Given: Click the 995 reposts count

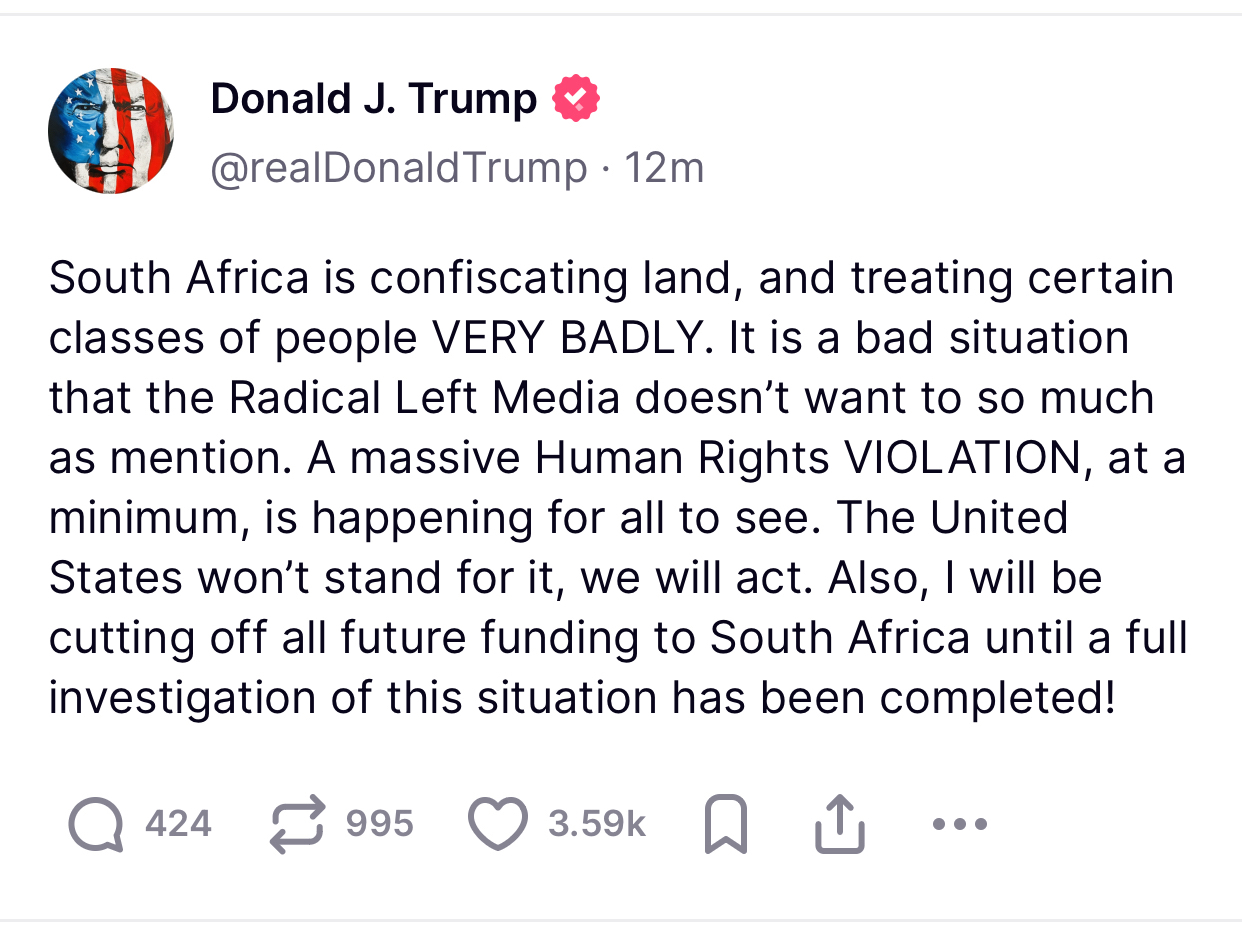Looking at the screenshot, I should 379,824.
